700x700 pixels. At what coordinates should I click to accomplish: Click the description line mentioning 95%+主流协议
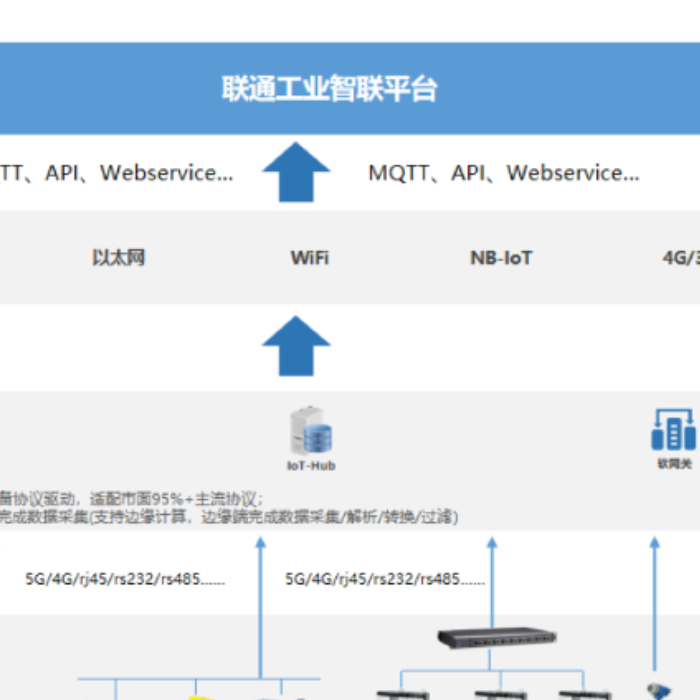point(132,498)
